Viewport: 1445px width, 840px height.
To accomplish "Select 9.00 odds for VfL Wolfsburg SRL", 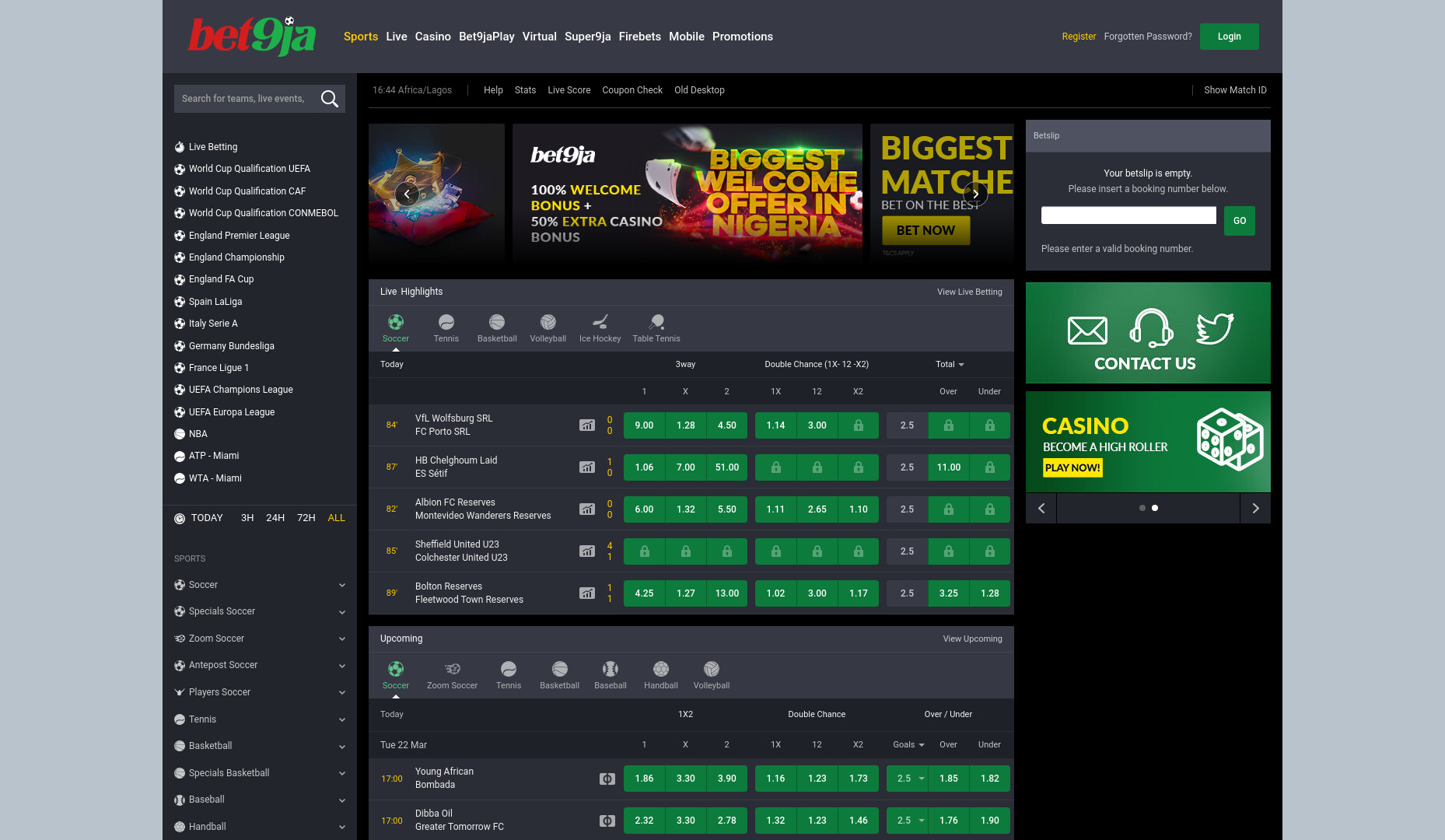I will (644, 425).
